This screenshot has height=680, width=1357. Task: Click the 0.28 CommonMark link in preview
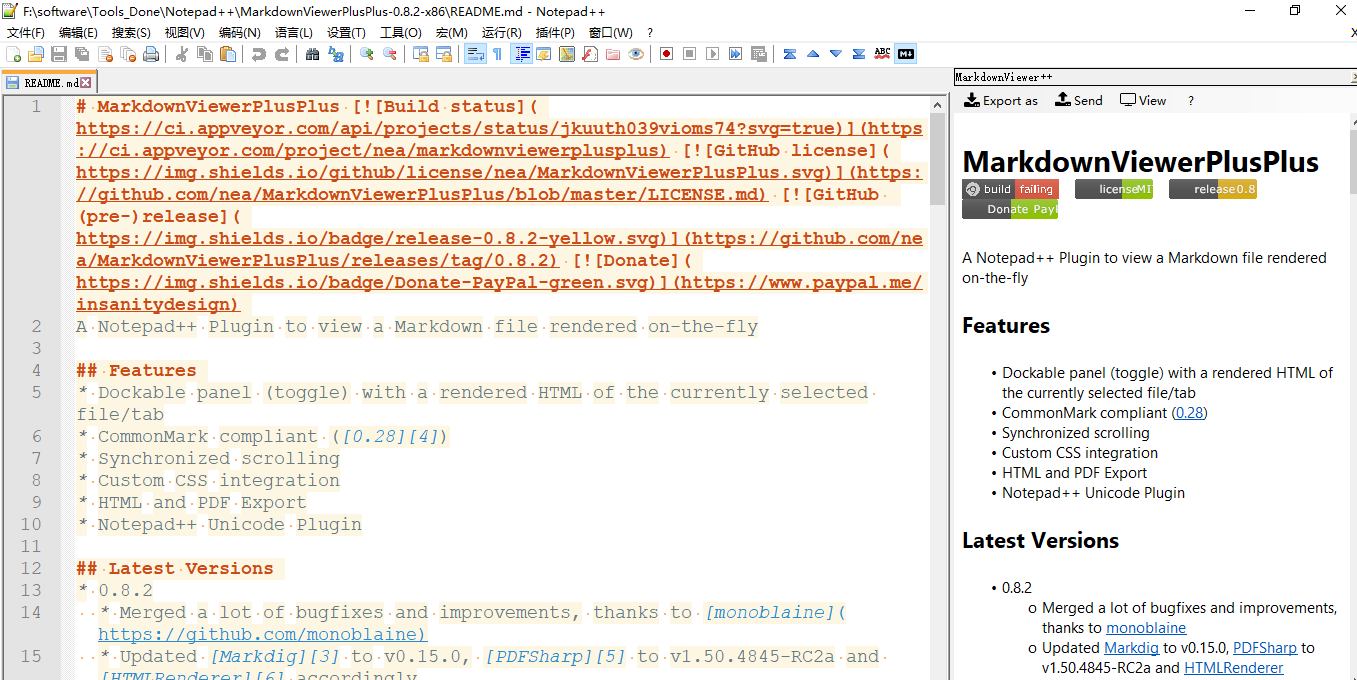(x=1189, y=412)
